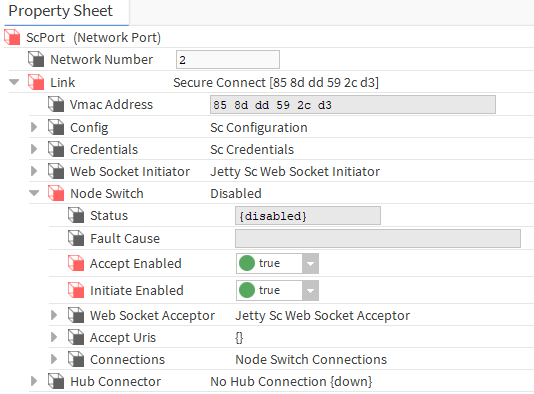Click the Fault Cause property icon
This screenshot has height=394, width=534.
point(76,238)
